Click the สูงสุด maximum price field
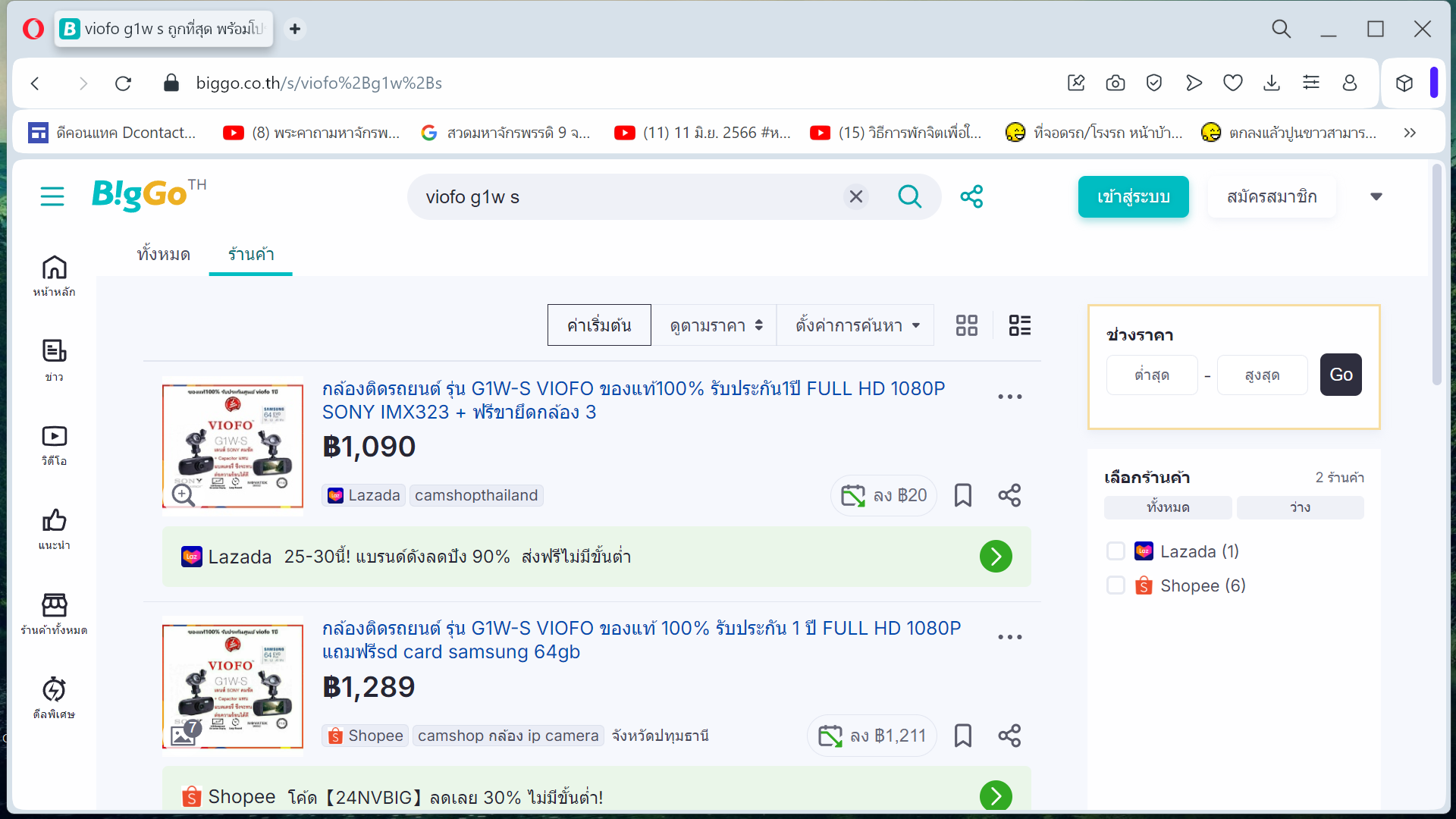This screenshot has width=1456, height=819. pyautogui.click(x=1263, y=375)
